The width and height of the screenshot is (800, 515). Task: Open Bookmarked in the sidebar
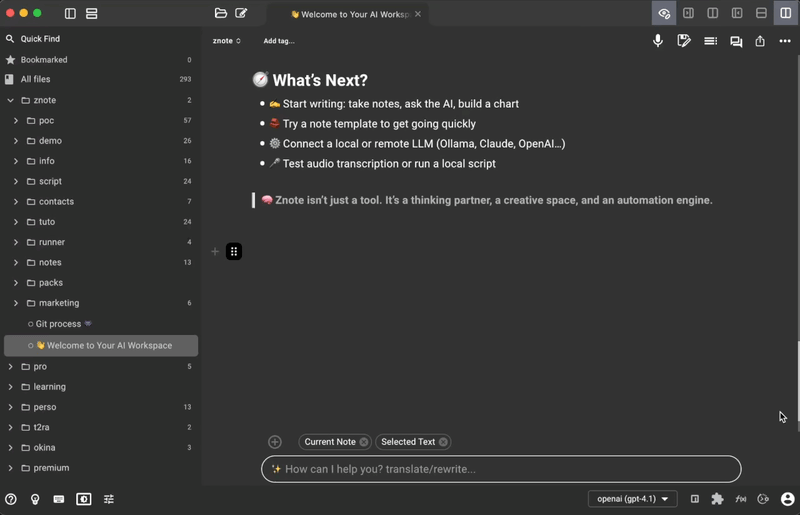(x=101, y=60)
